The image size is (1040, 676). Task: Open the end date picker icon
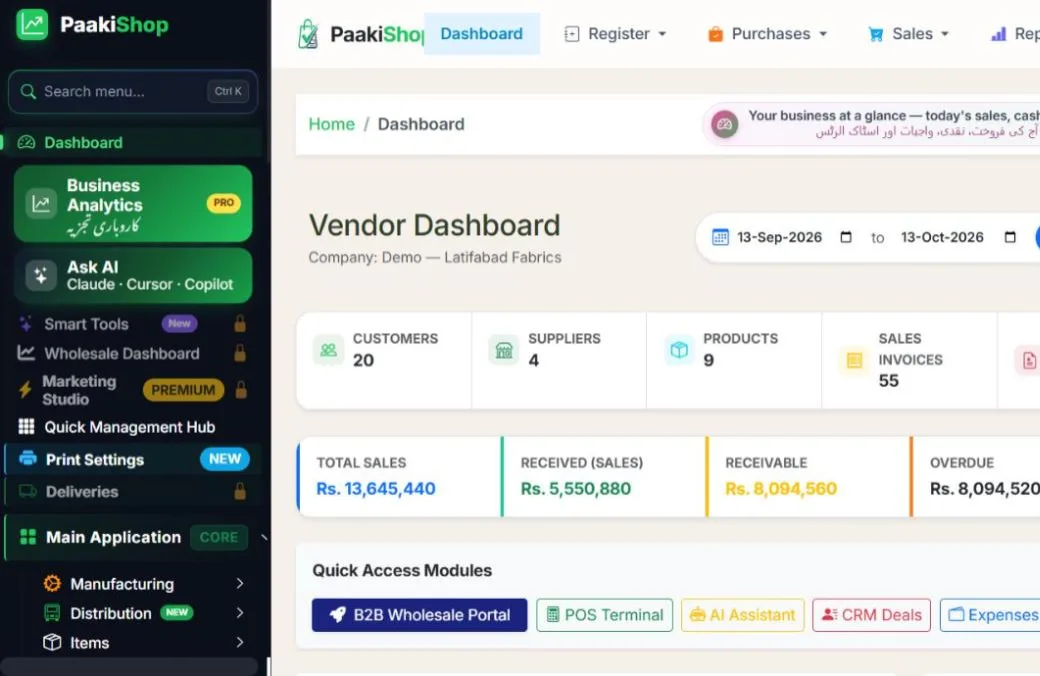pyautogui.click(x=1010, y=237)
